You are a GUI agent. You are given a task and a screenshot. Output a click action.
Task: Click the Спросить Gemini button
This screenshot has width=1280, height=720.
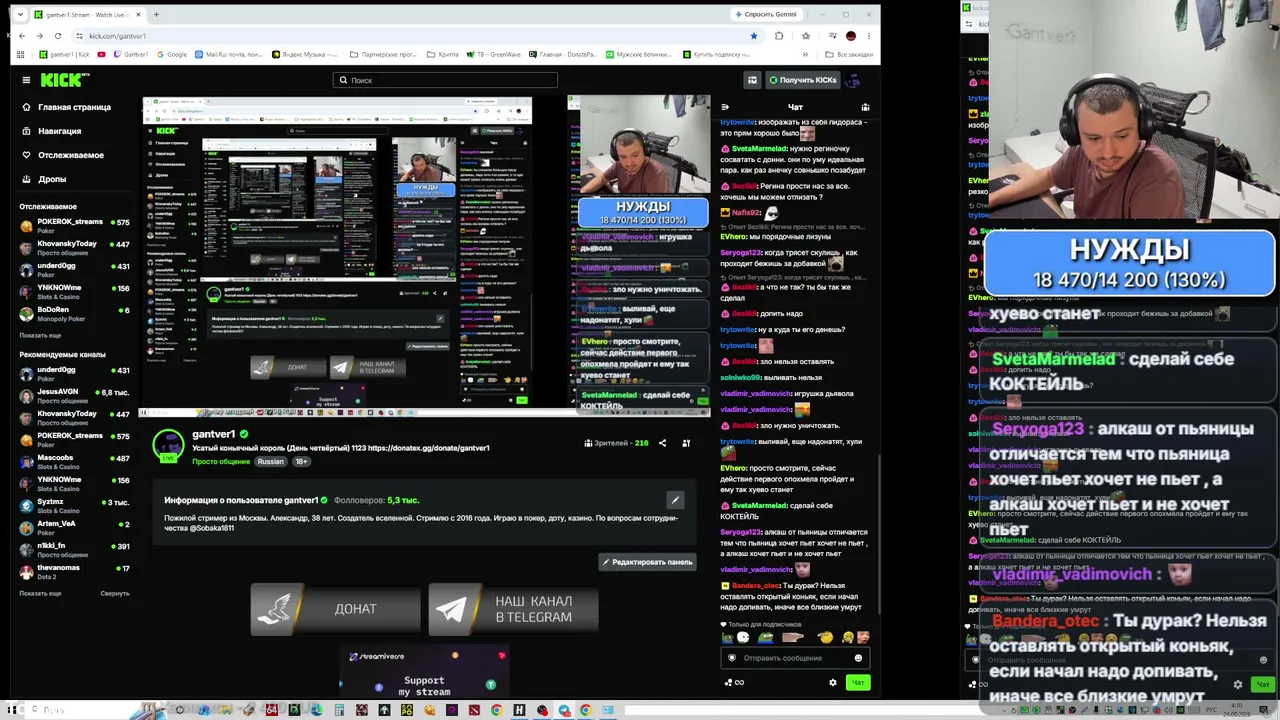click(x=766, y=14)
